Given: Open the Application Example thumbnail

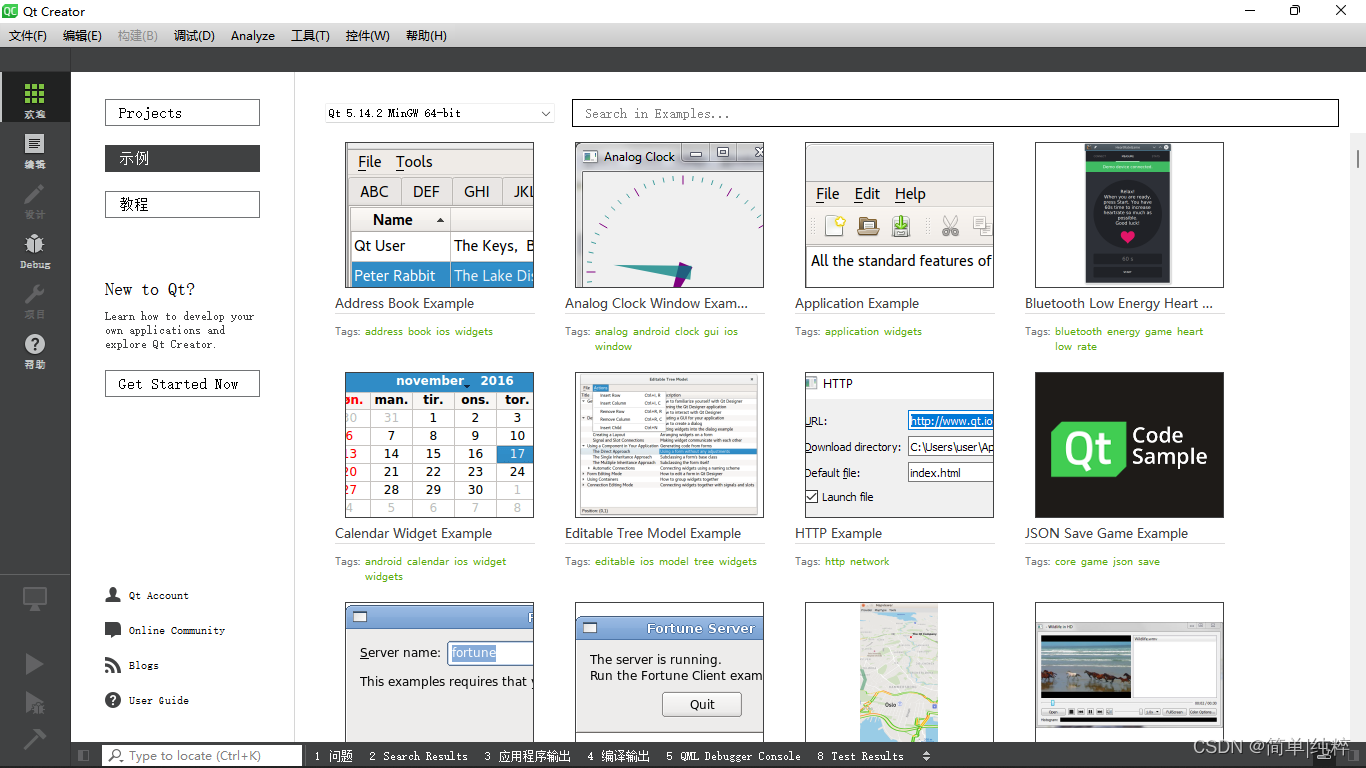Looking at the screenshot, I should (x=900, y=215).
